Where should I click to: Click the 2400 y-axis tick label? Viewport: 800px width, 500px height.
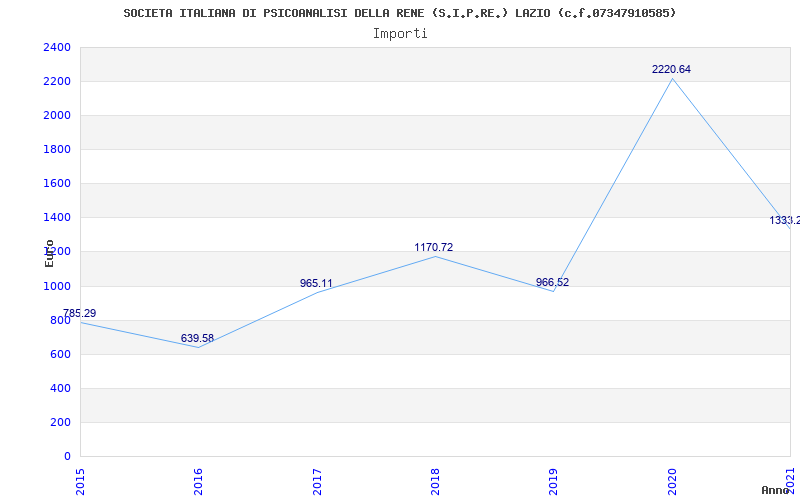[57, 47]
